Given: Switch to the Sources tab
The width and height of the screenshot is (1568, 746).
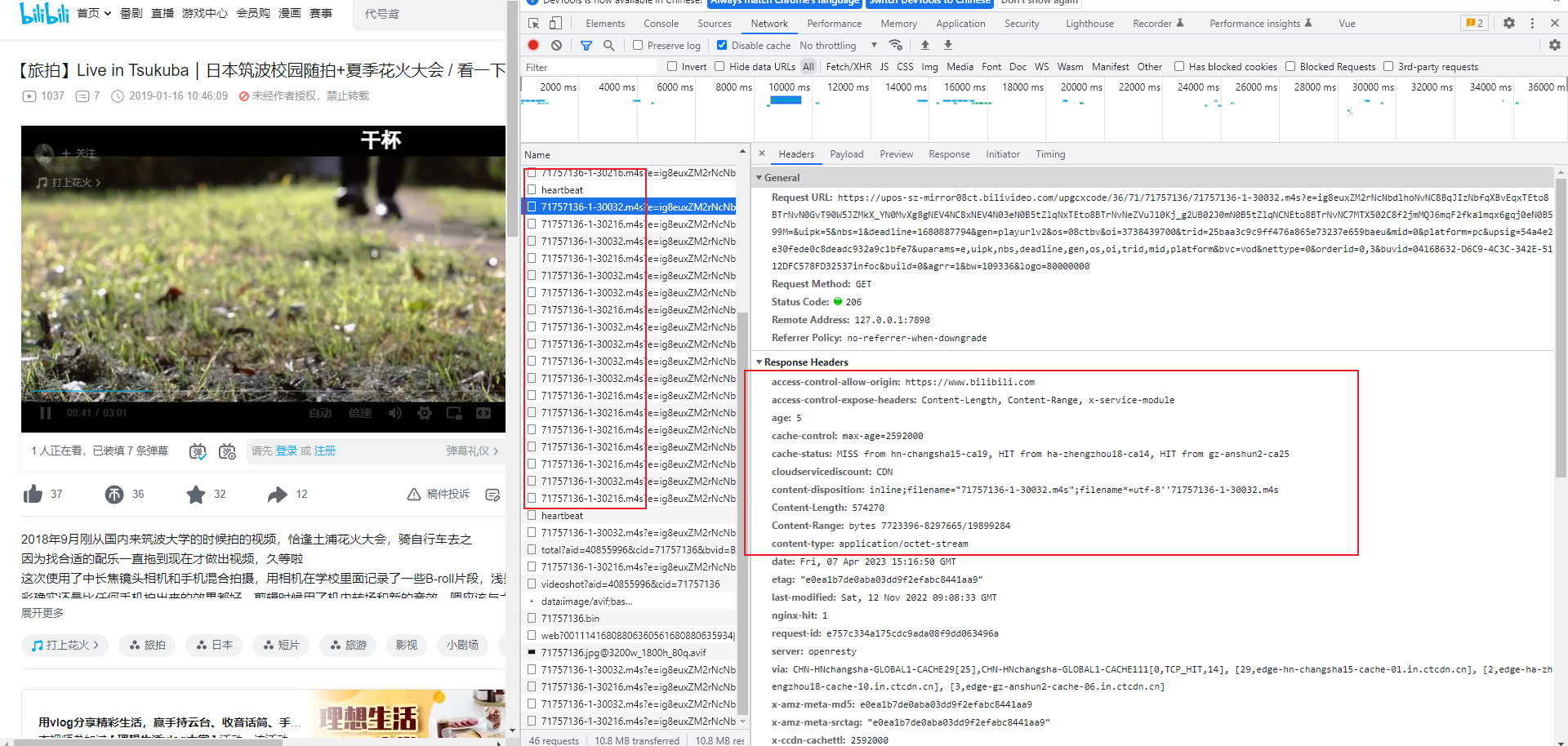Looking at the screenshot, I should [715, 23].
